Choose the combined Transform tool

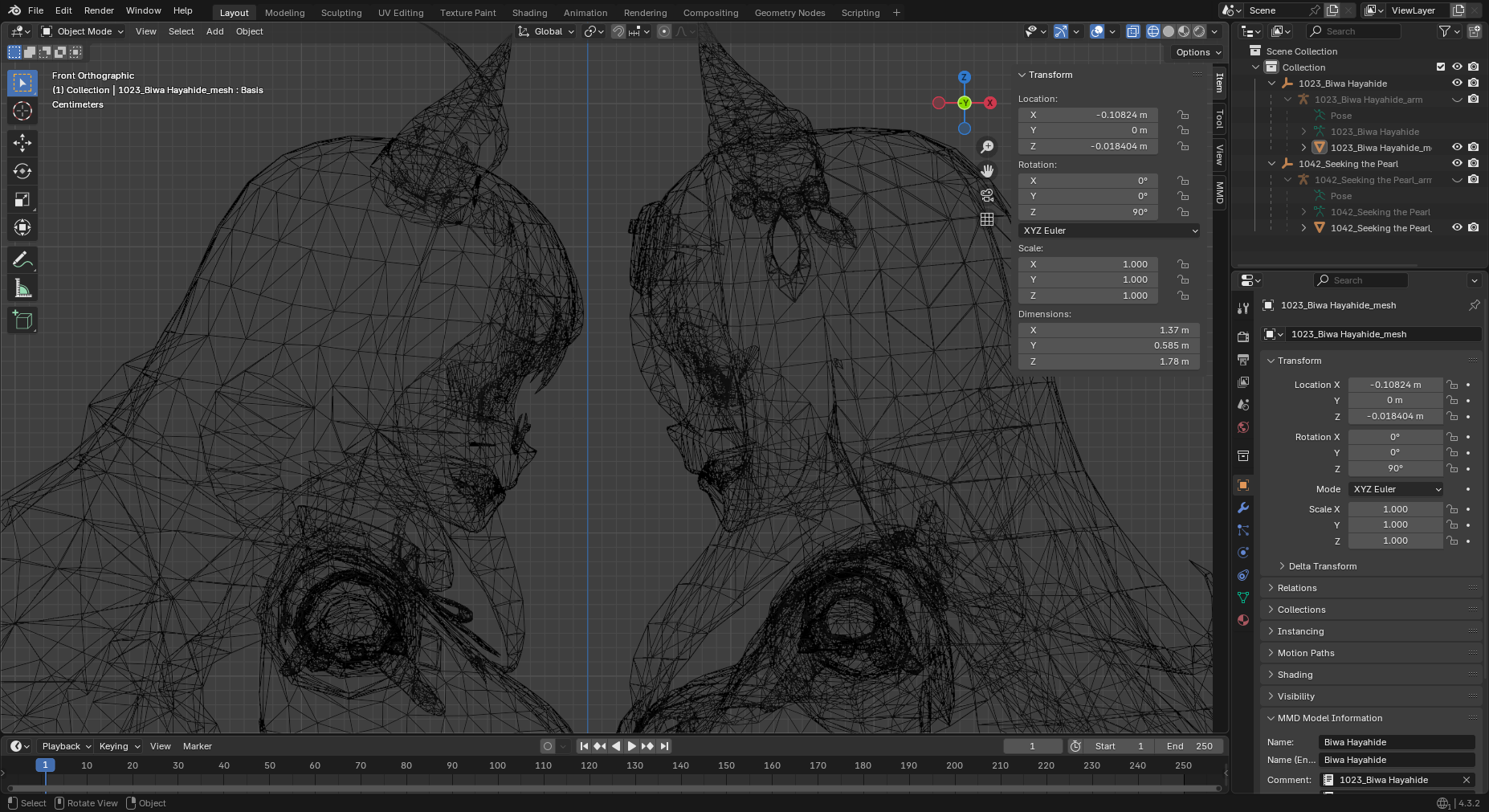pos(22,227)
